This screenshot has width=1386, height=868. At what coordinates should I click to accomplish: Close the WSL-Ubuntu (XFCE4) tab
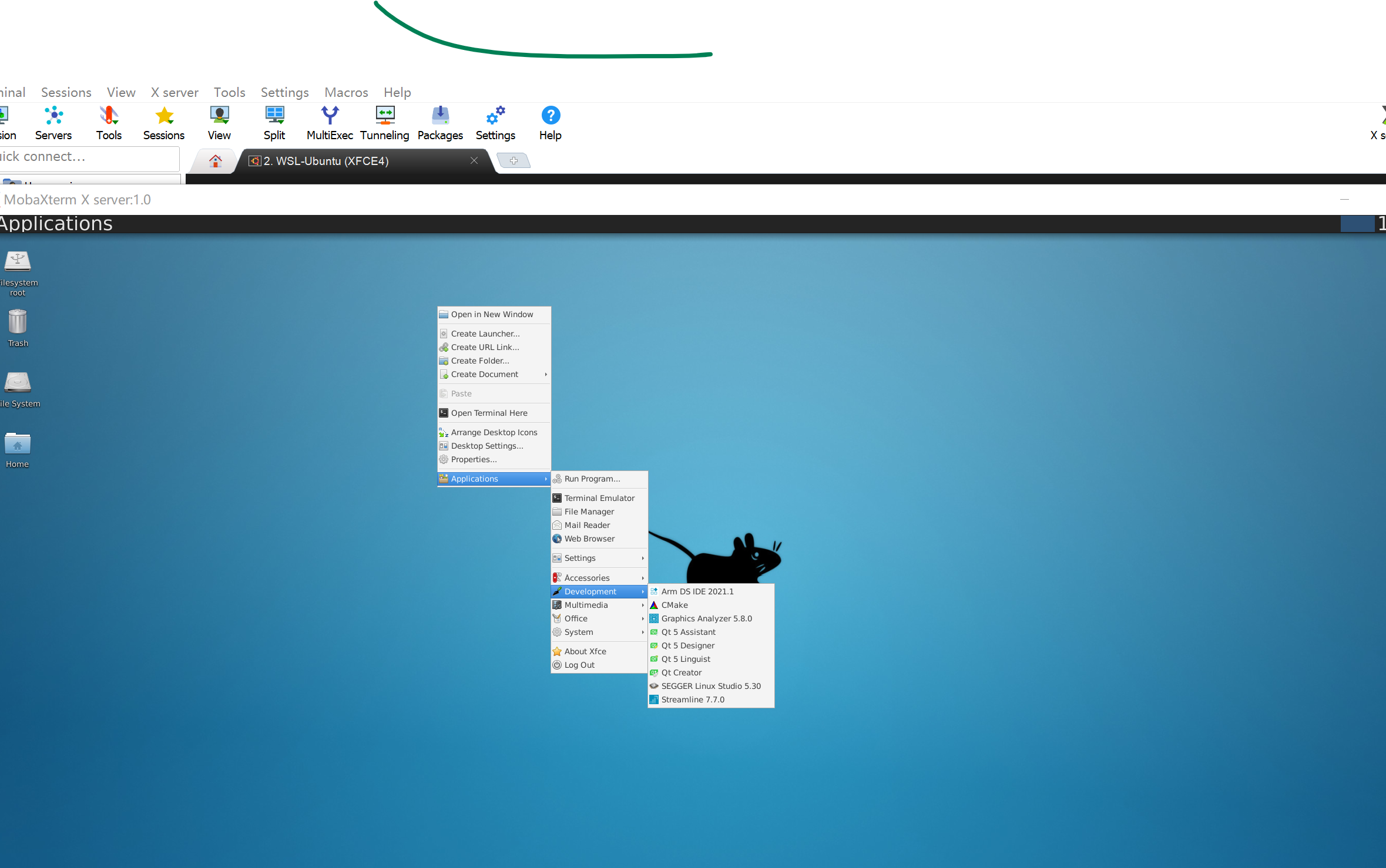pyautogui.click(x=474, y=160)
